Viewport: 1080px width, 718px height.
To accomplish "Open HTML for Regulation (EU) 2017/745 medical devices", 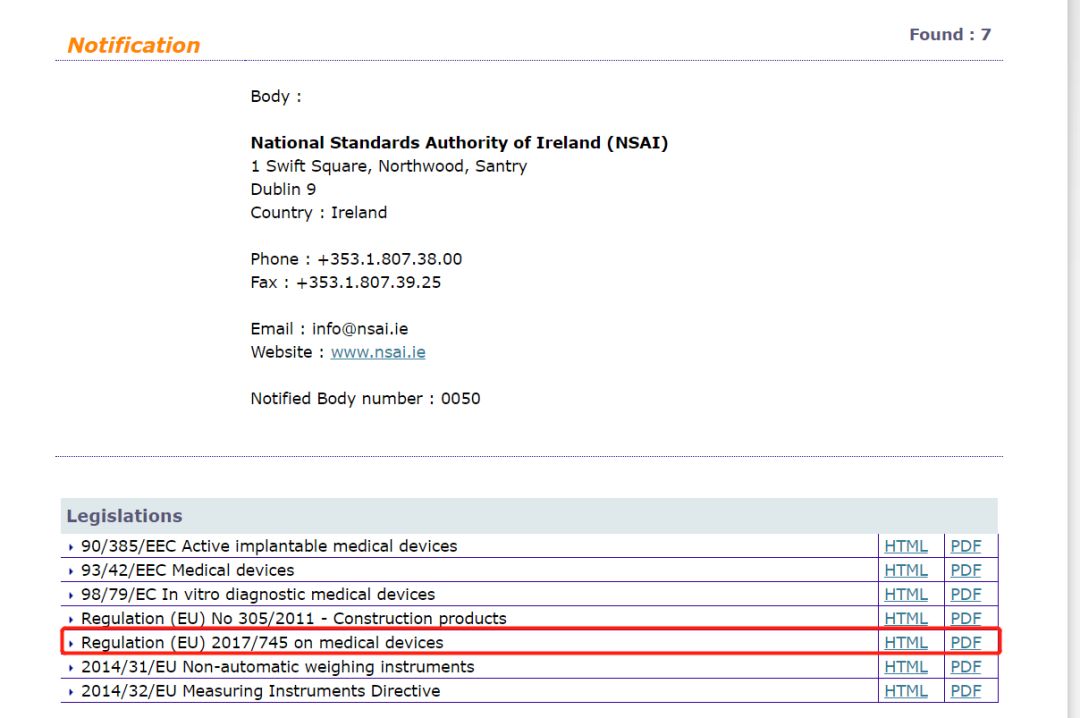I will [x=906, y=643].
